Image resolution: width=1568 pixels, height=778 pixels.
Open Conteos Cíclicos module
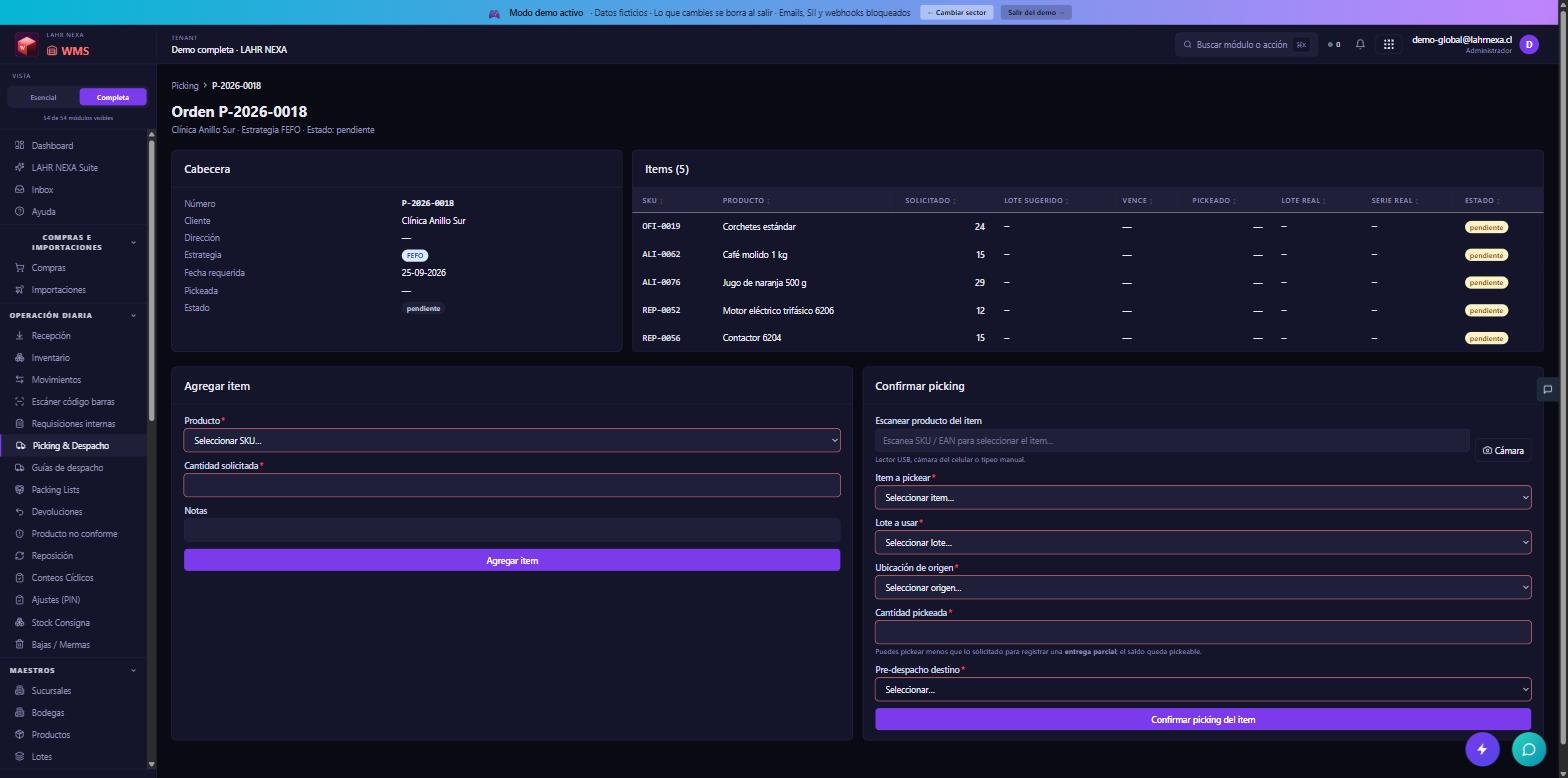[63, 578]
